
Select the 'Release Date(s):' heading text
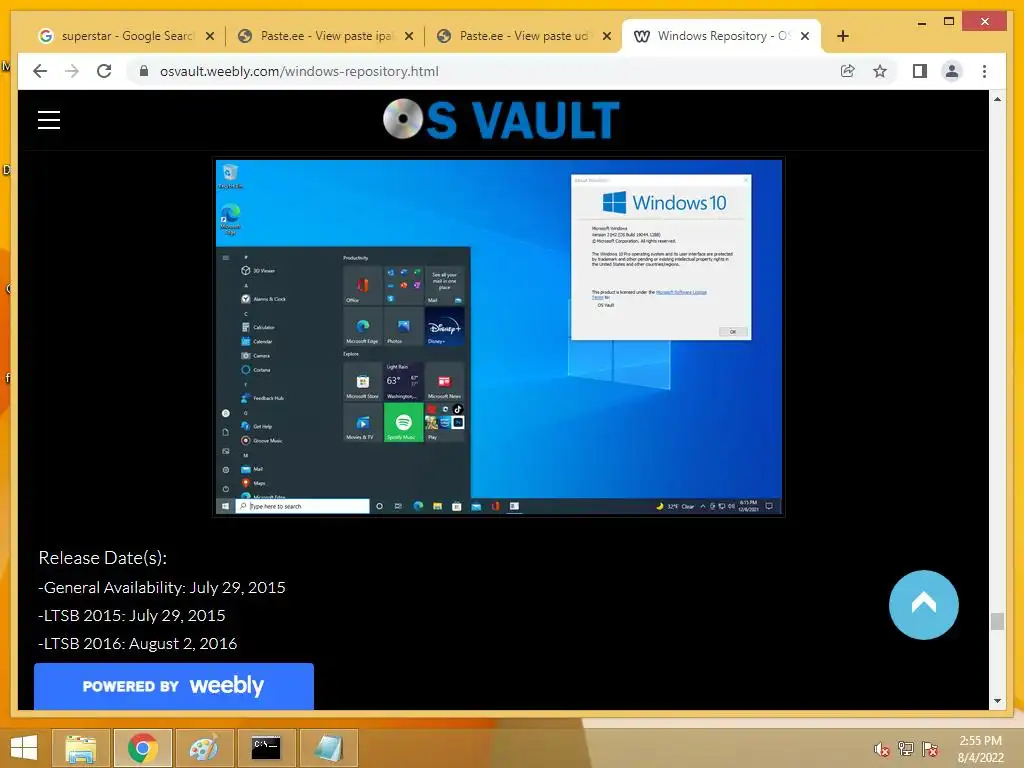click(103, 558)
